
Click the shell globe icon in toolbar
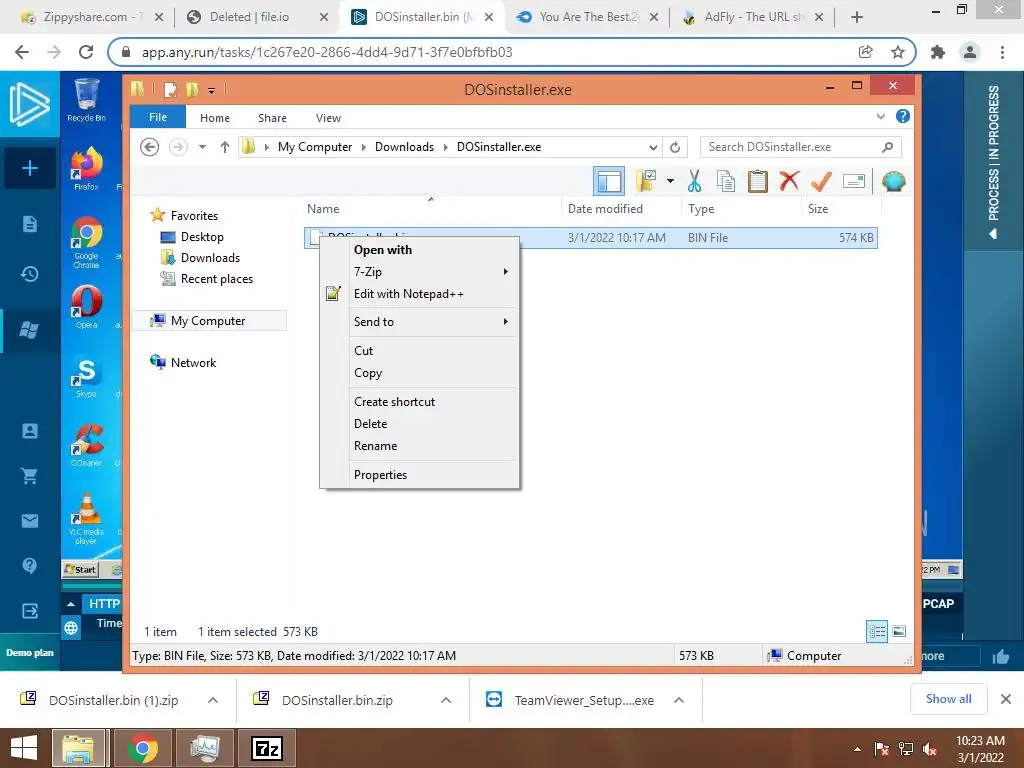pyautogui.click(x=893, y=181)
